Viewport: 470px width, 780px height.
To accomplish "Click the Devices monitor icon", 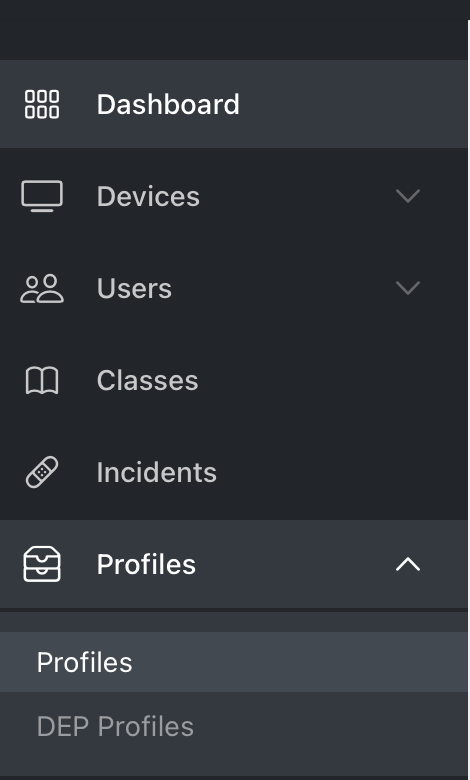I will (42, 196).
